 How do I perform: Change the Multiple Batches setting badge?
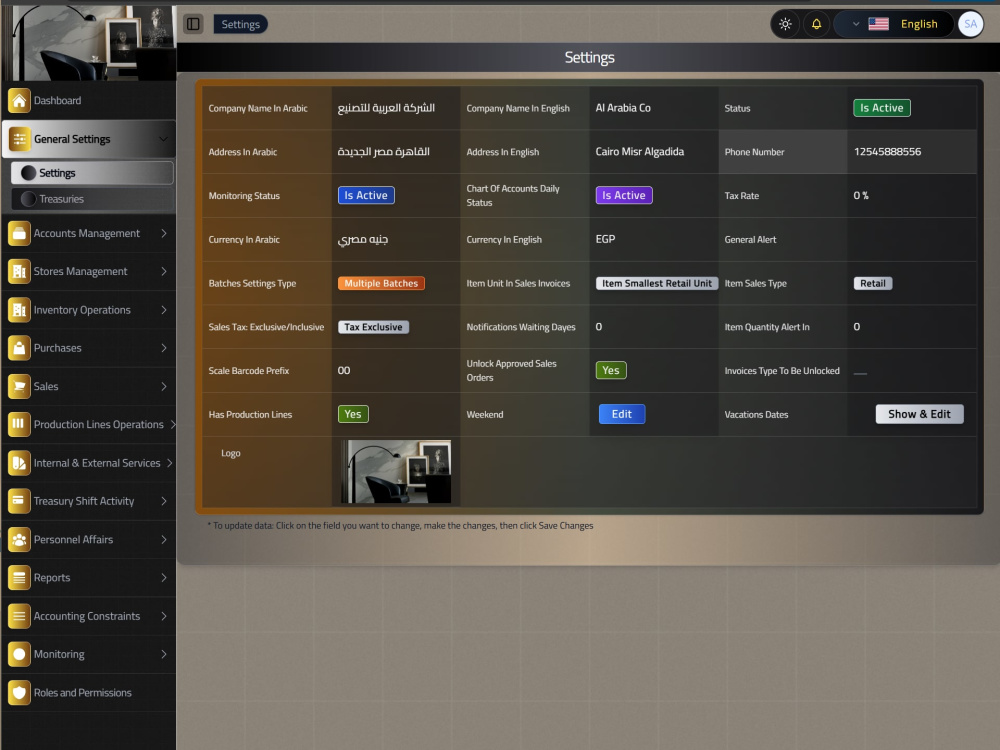click(x=381, y=283)
